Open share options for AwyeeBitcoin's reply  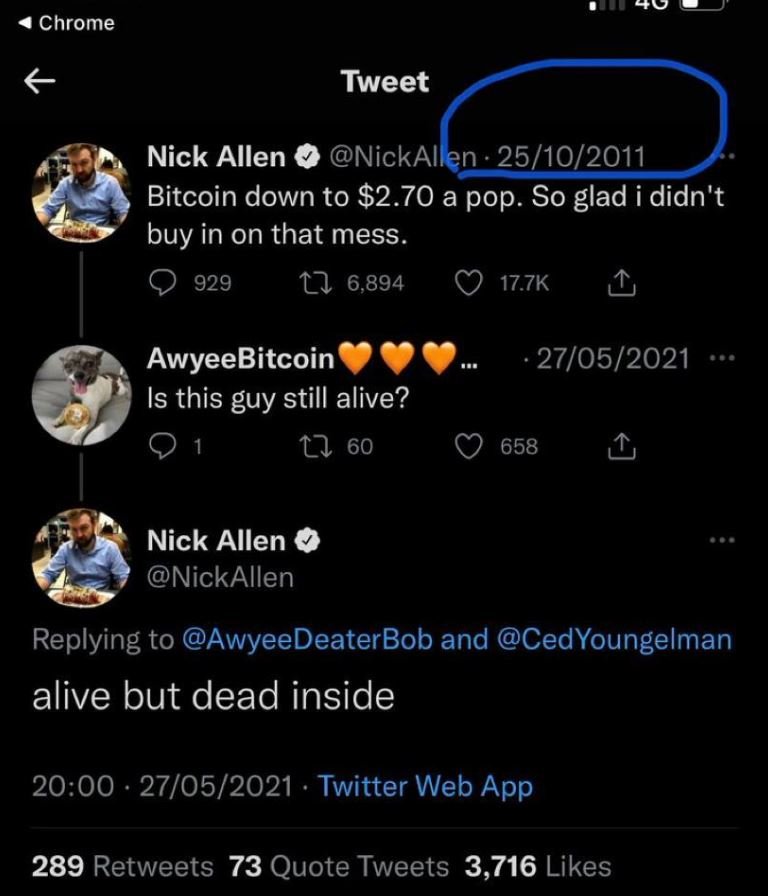(x=622, y=446)
